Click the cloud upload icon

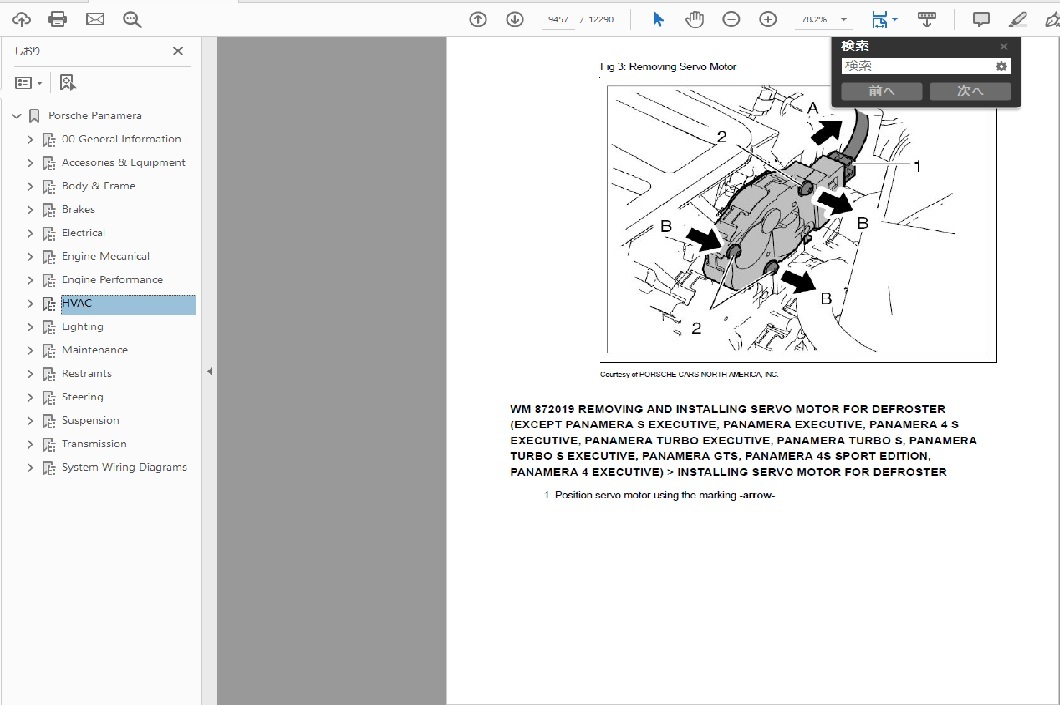point(21,20)
